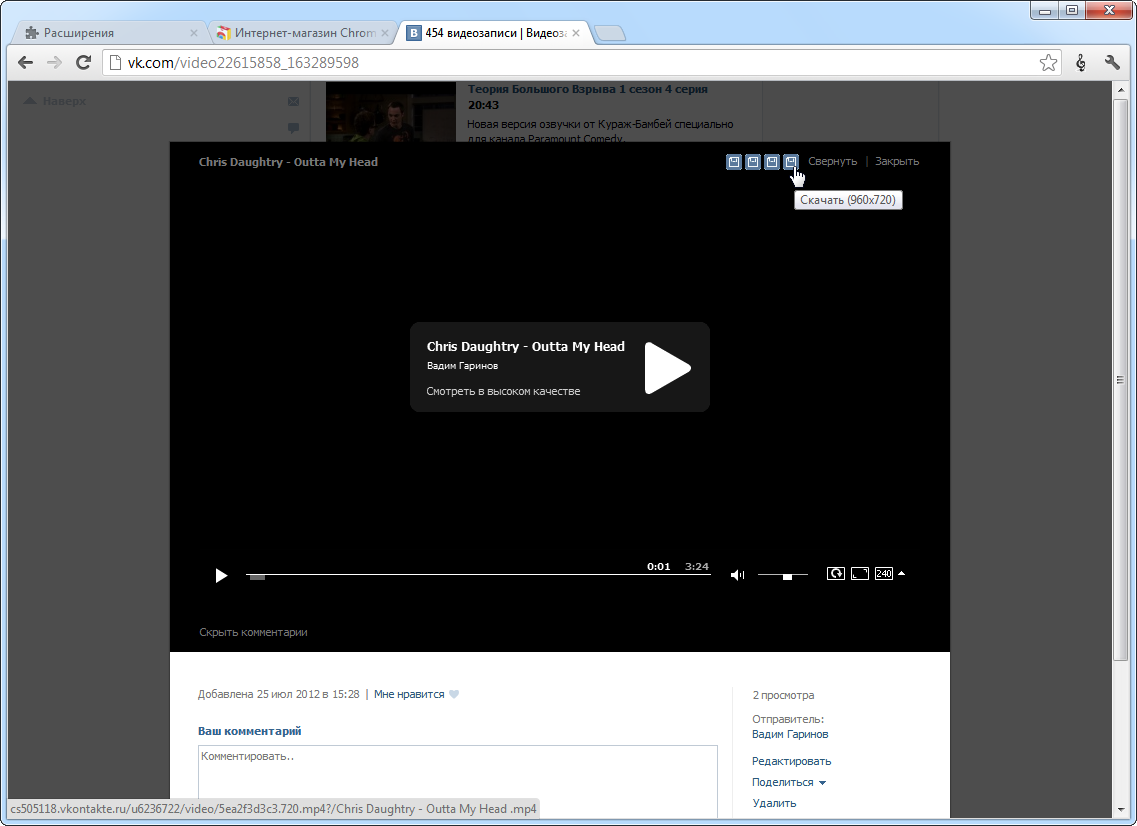Click the third download floppy icon
Screen dimensions: 1137x826
(x=772, y=162)
